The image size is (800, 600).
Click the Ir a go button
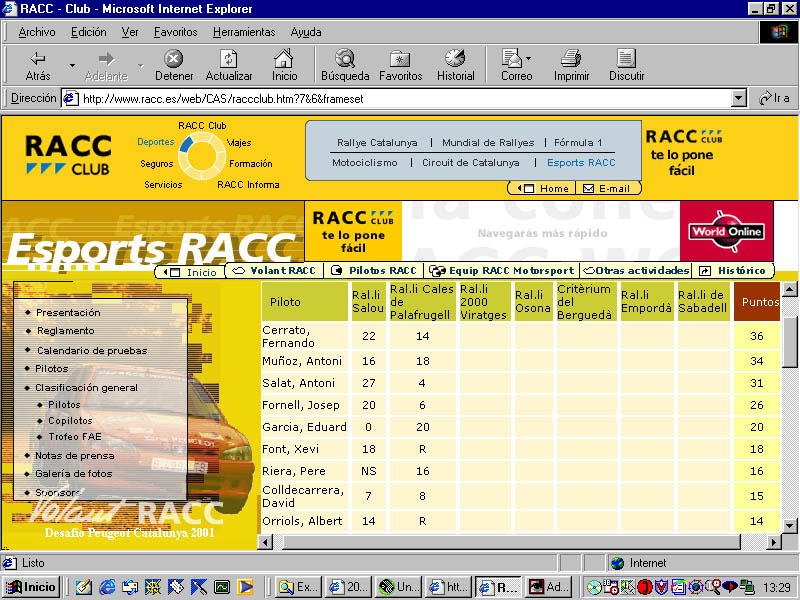[x=774, y=98]
